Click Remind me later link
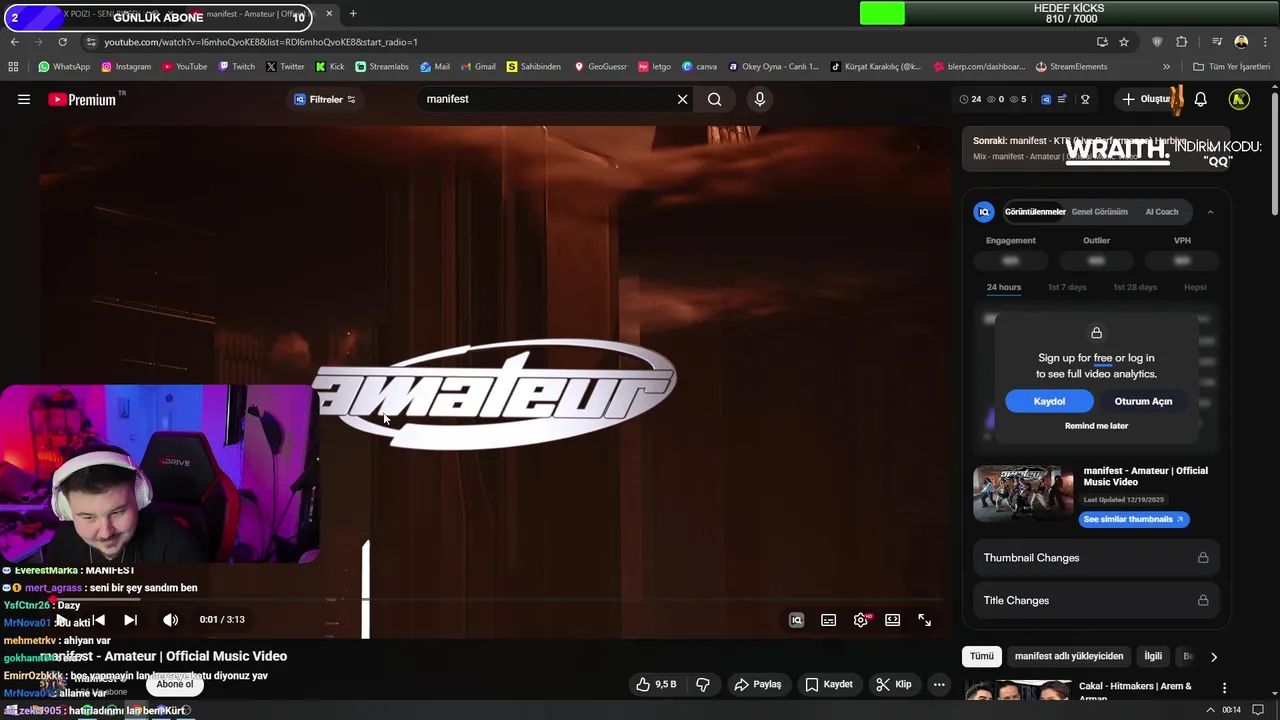This screenshot has height=720, width=1280. pyautogui.click(x=1096, y=426)
